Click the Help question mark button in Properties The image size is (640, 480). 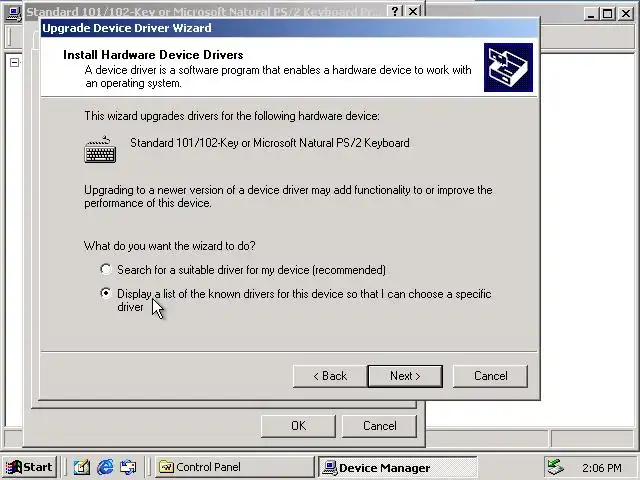pyautogui.click(x=395, y=11)
